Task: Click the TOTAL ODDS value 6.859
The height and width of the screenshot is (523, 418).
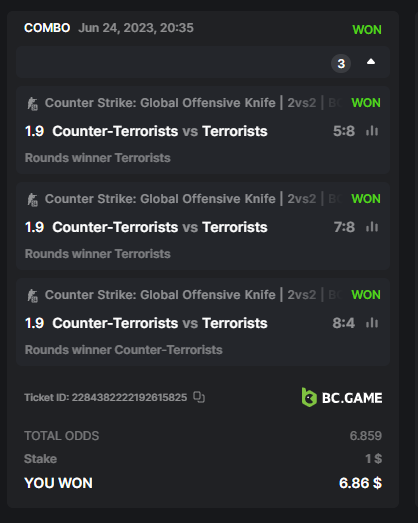Action: tap(366, 436)
